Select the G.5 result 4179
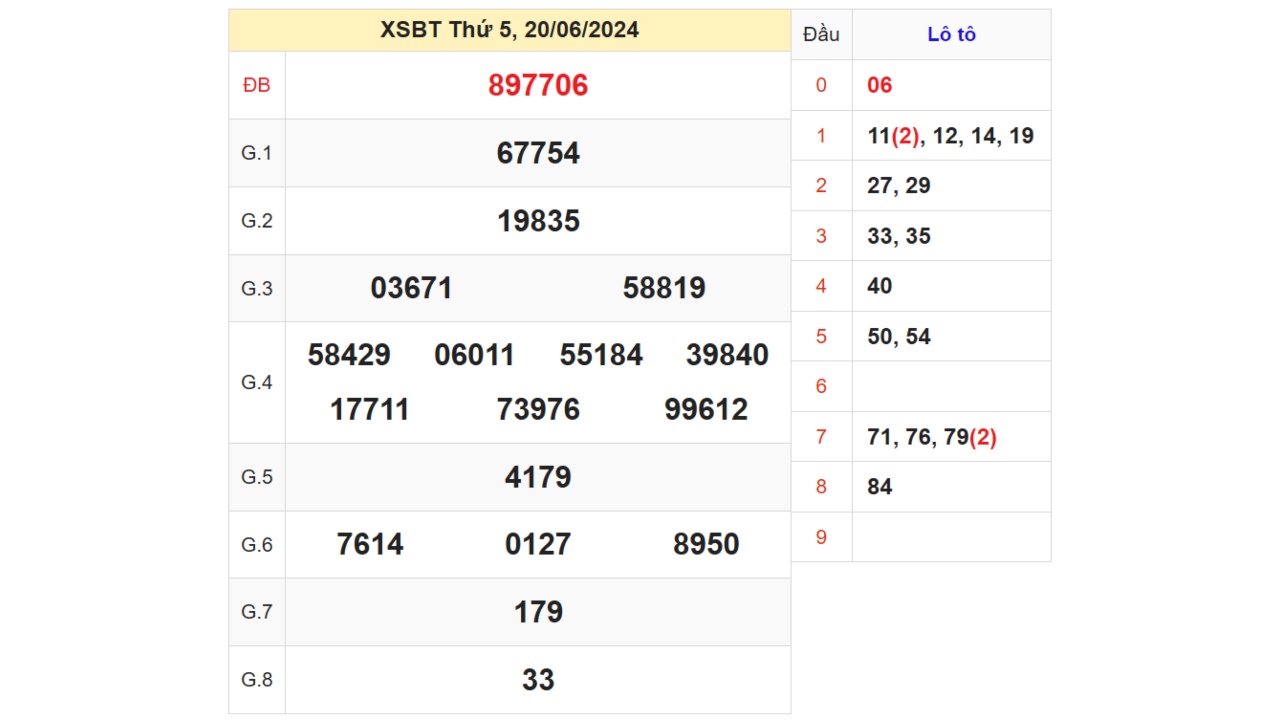Image resolution: width=1280 pixels, height=720 pixels. [x=538, y=477]
